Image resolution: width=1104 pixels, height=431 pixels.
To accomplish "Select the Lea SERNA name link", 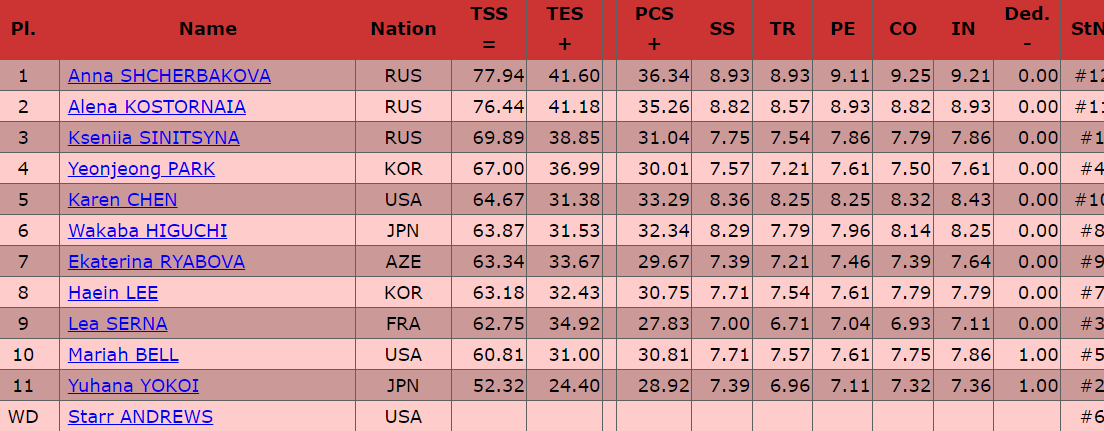I will click(118, 324).
